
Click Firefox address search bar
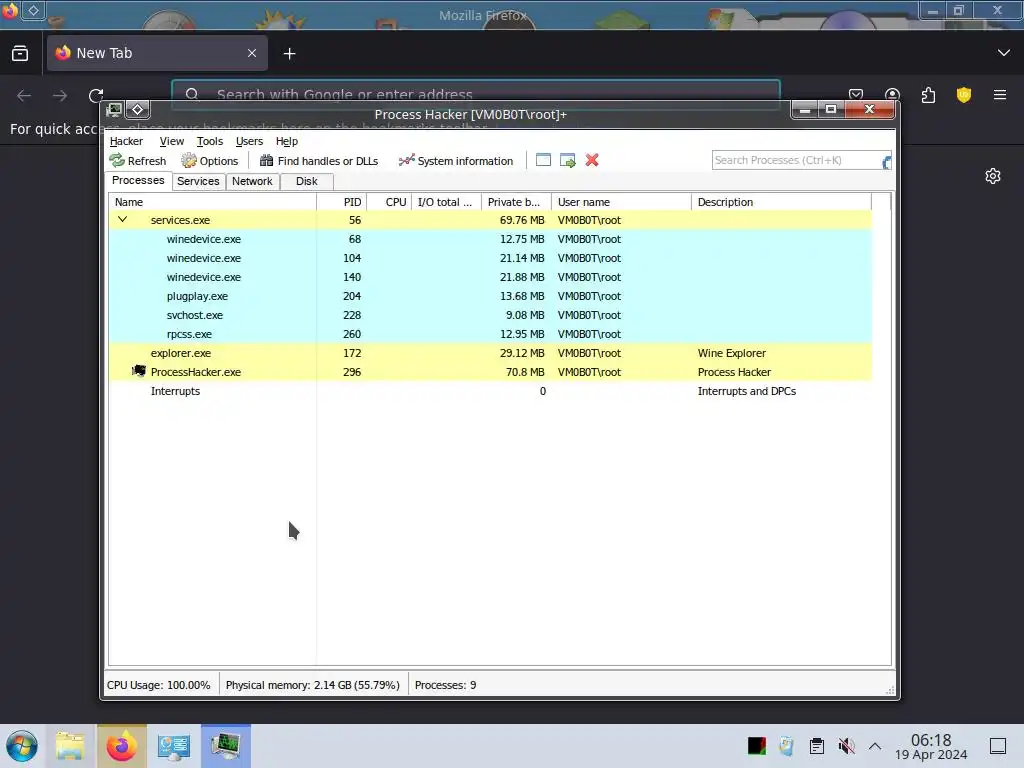click(x=475, y=95)
